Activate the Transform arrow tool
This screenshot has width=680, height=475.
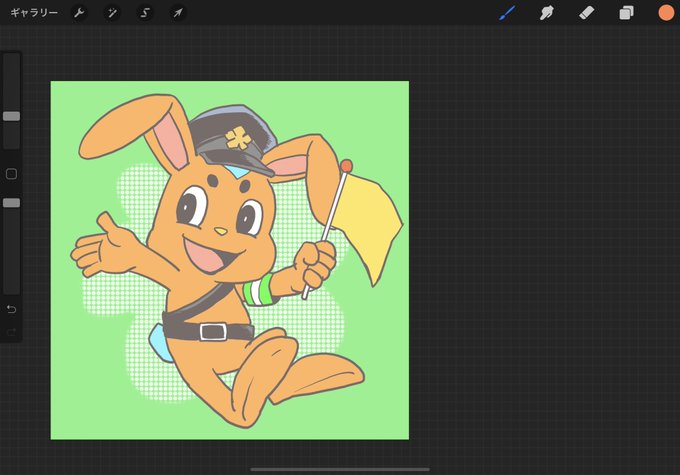point(178,13)
